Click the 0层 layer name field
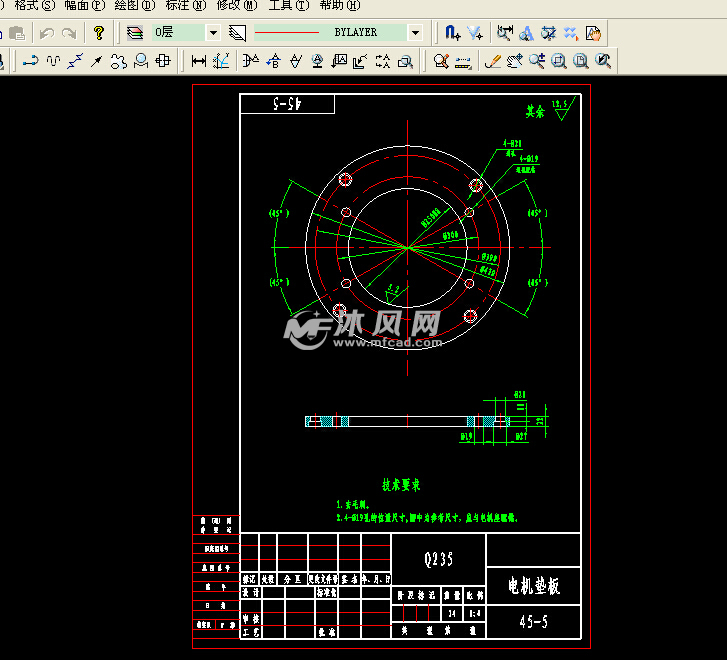727x660 pixels. point(179,33)
